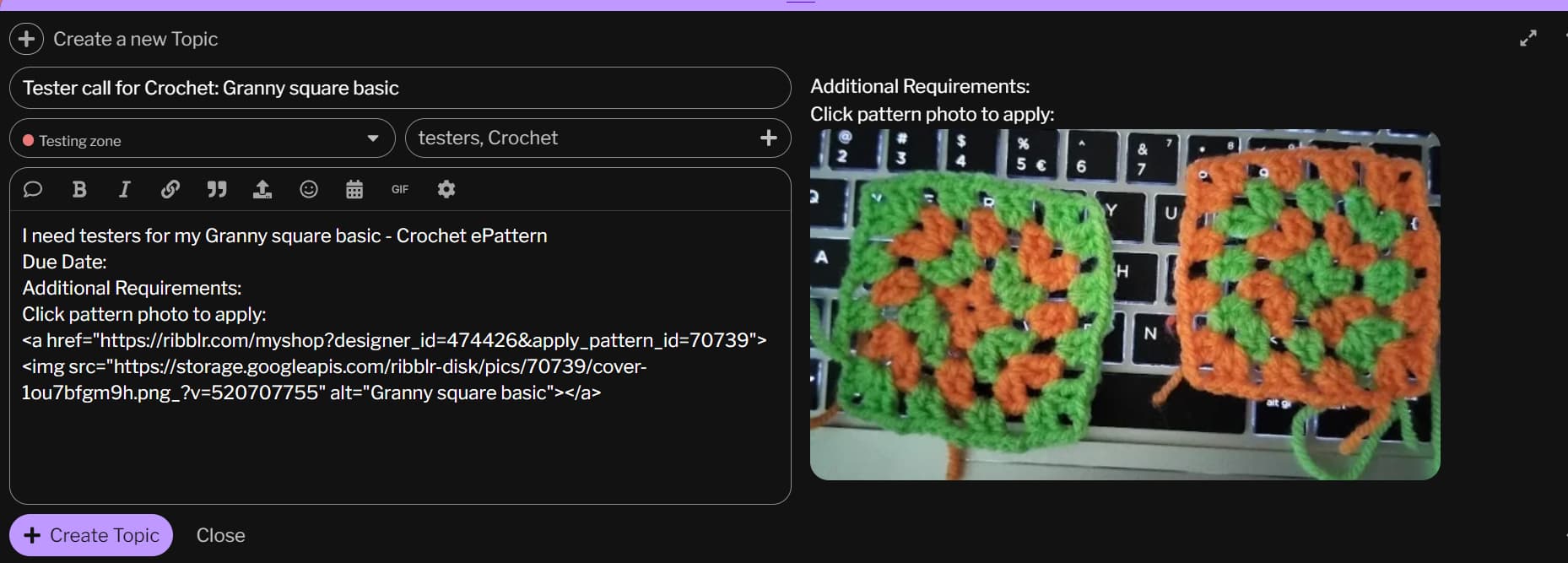Apply bold formatting
This screenshot has height=563, width=1568.
tap(79, 189)
